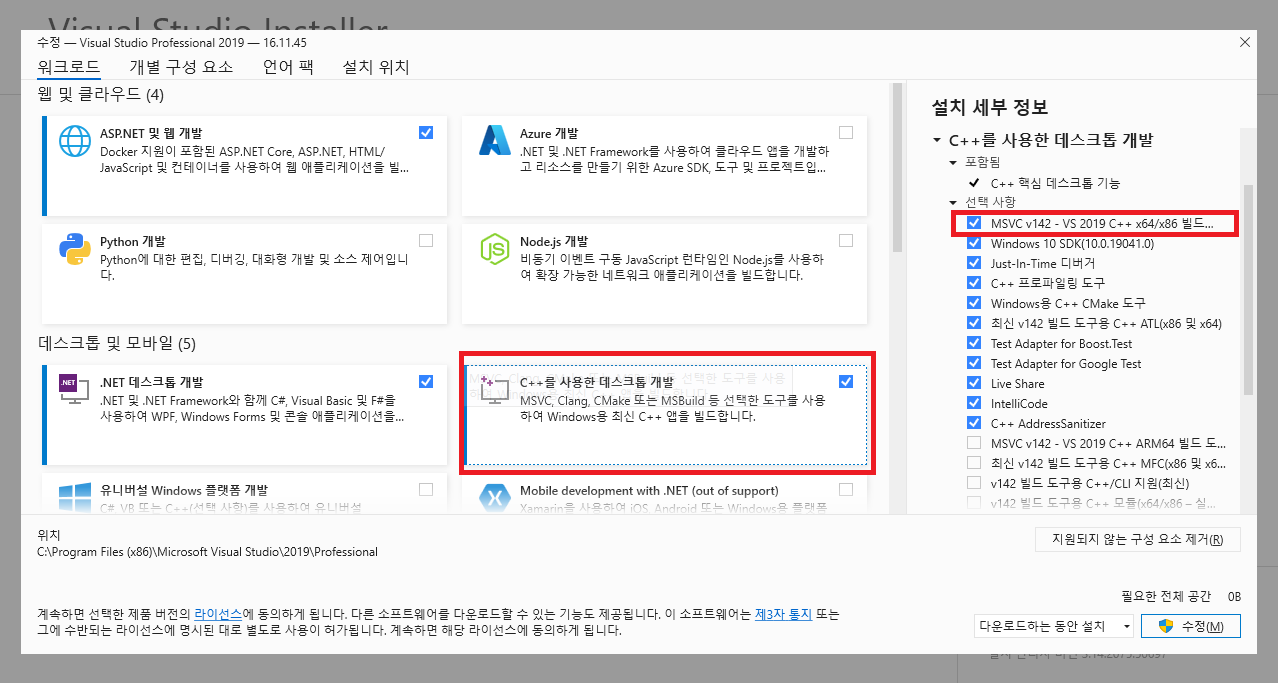Click the Xamarin Mobile development icon

point(495,498)
